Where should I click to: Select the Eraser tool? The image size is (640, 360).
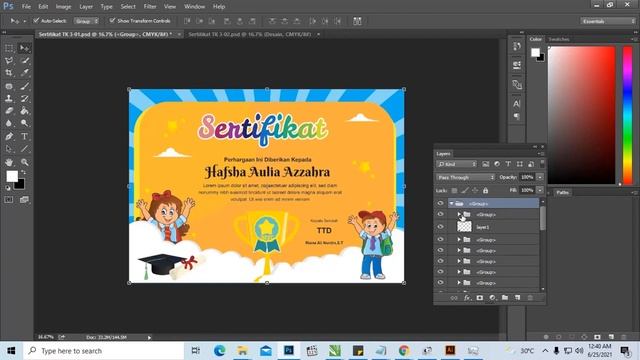(x=9, y=111)
